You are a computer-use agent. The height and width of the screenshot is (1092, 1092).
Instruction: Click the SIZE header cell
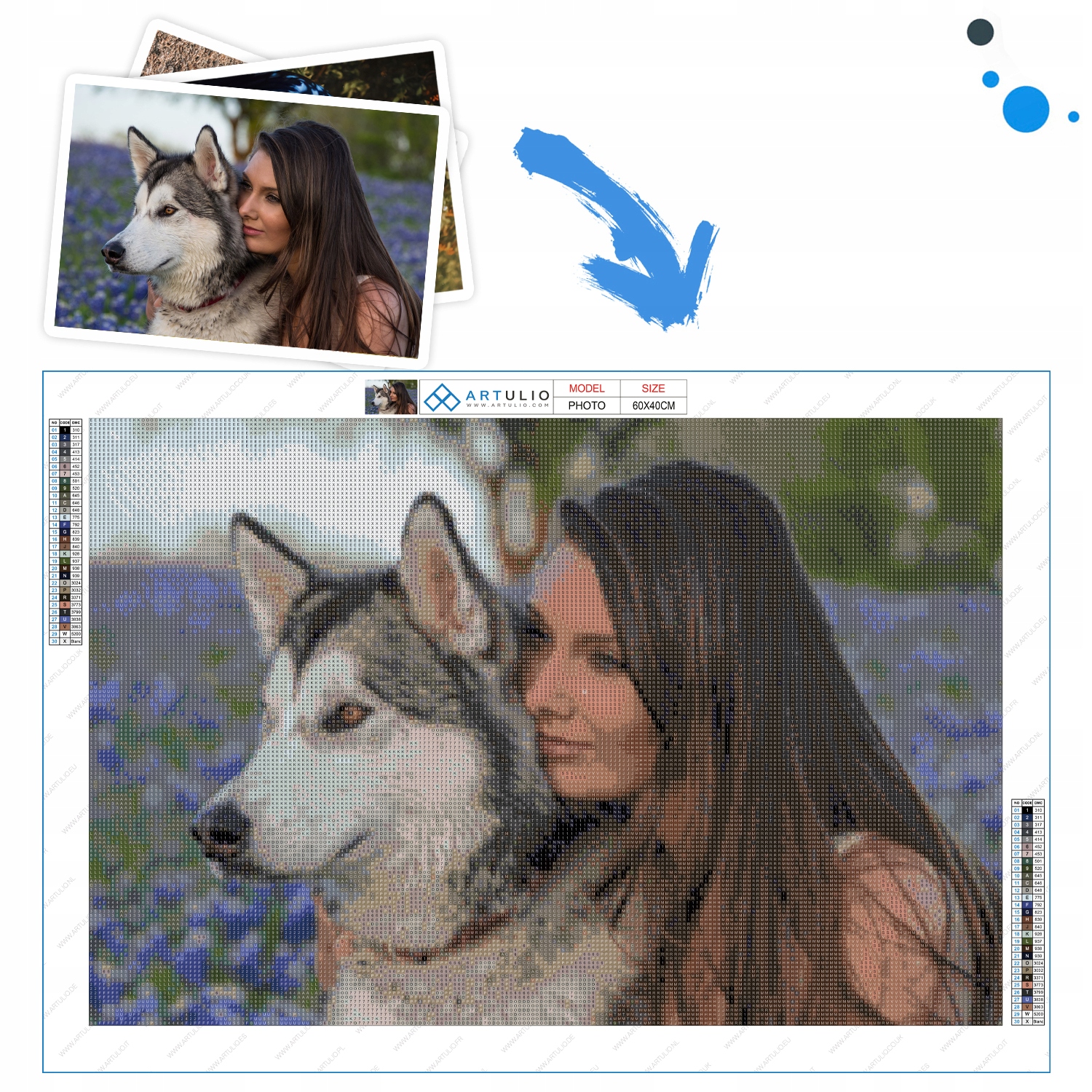tap(653, 389)
